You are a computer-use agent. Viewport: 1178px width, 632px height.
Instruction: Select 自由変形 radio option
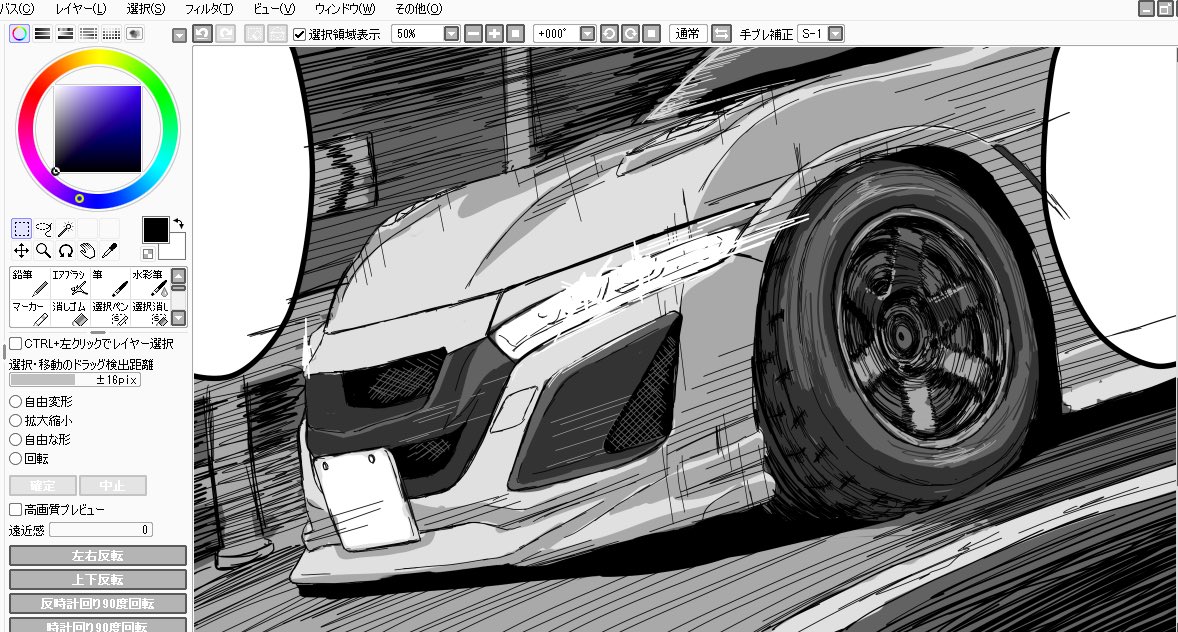(x=15, y=402)
